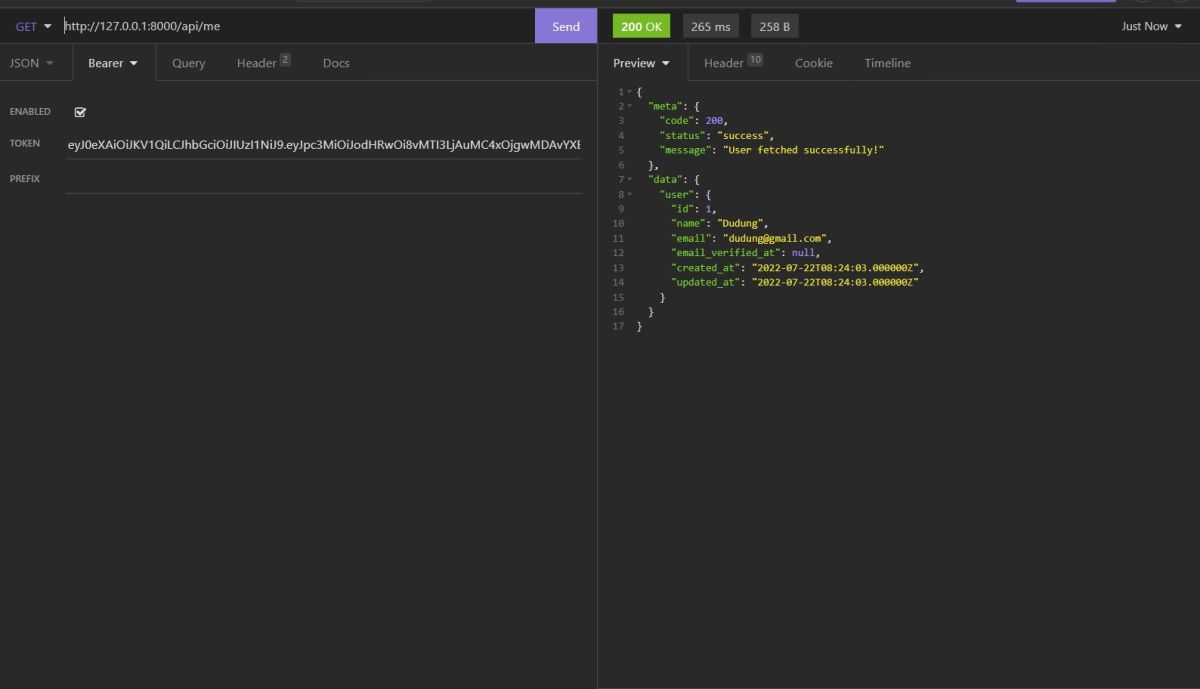Open the Cookie tab

coord(813,63)
